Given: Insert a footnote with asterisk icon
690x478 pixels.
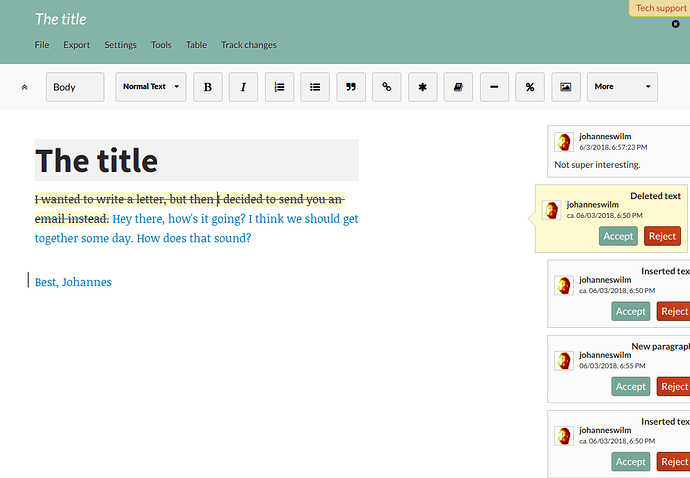Looking at the screenshot, I should tap(422, 87).
